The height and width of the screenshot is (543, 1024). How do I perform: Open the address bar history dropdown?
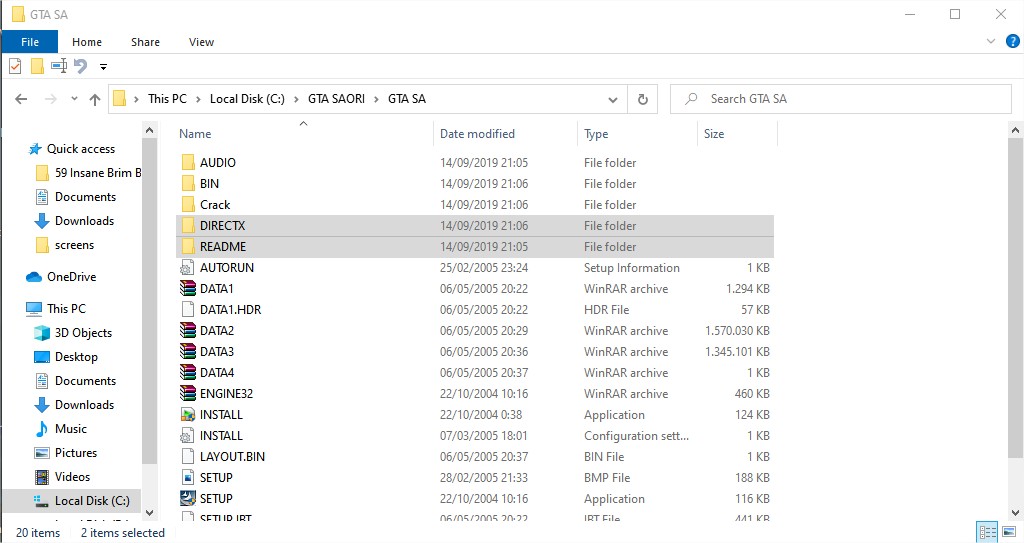coord(613,99)
